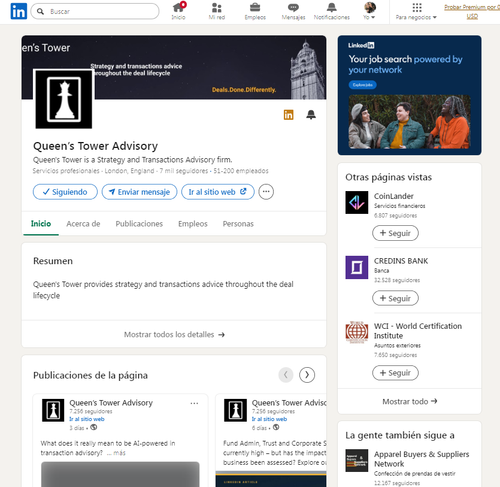Click the WCI globe logo
Viewport: 500px width, 487px height.
pos(357,332)
